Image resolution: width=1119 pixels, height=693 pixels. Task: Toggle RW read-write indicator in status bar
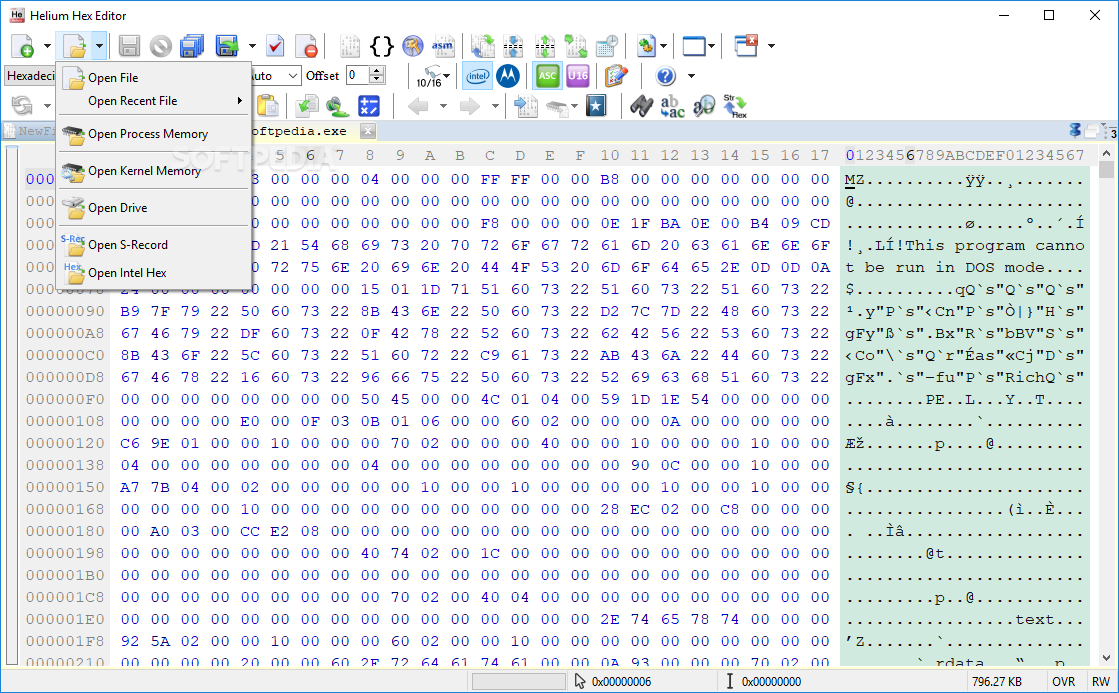tap(1100, 682)
